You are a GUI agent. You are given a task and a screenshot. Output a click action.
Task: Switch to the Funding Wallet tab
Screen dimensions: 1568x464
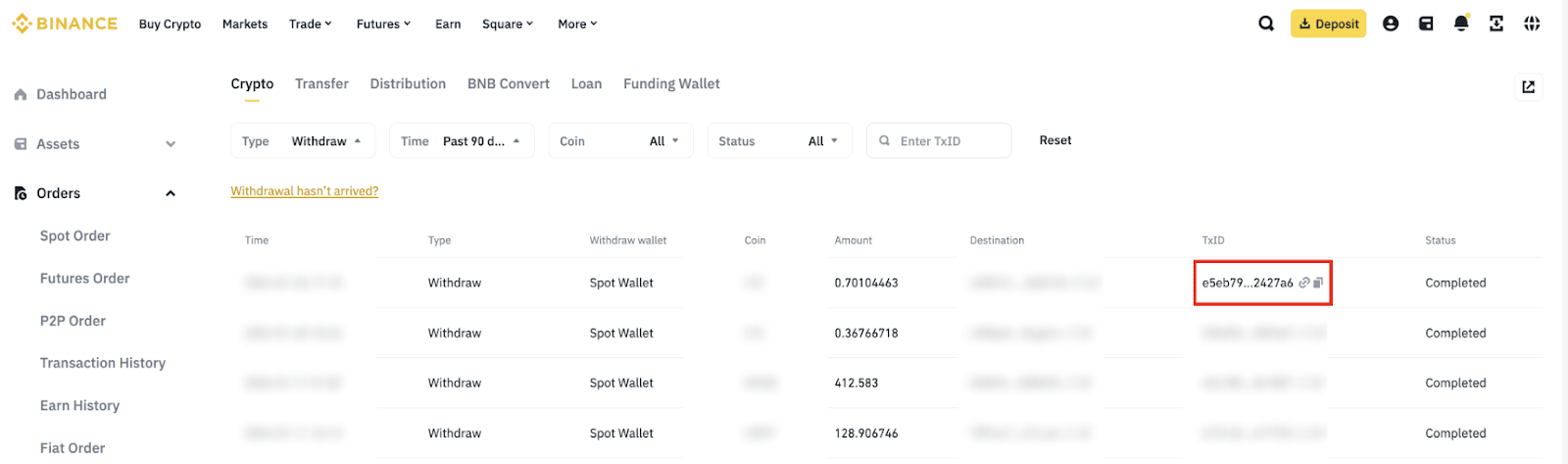click(671, 84)
